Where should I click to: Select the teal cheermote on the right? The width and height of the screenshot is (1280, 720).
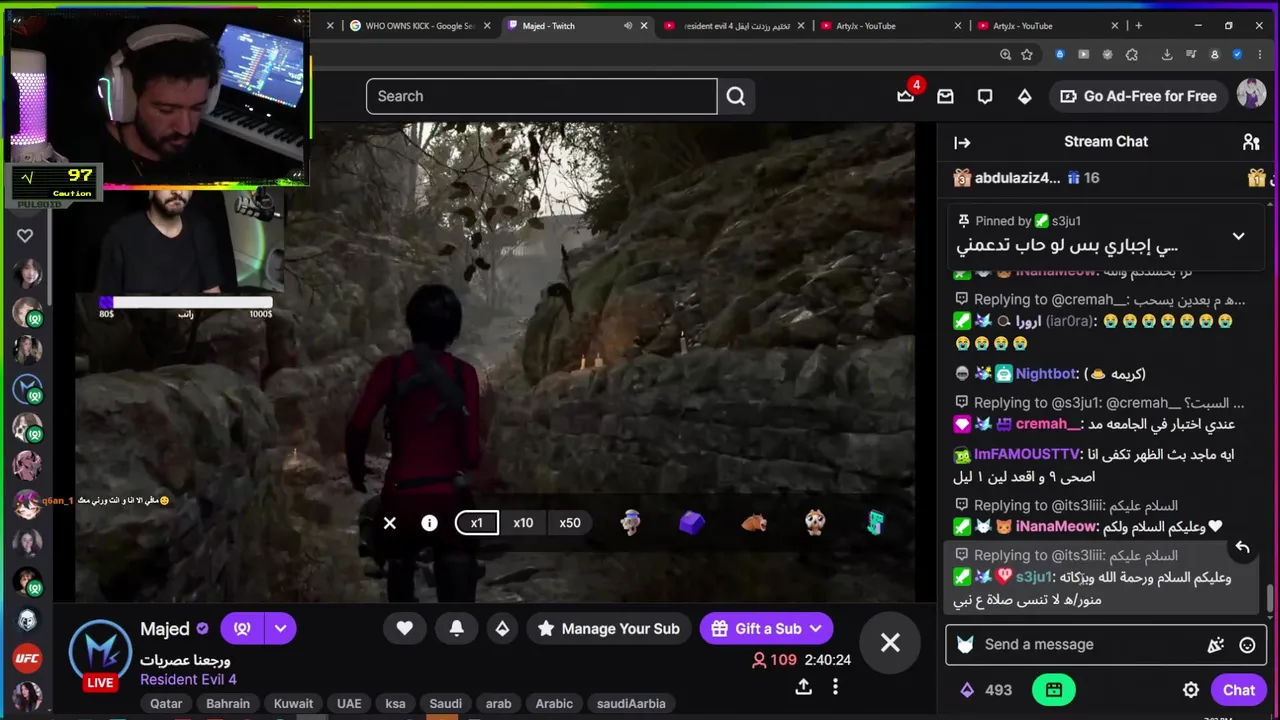pyautogui.click(x=875, y=522)
